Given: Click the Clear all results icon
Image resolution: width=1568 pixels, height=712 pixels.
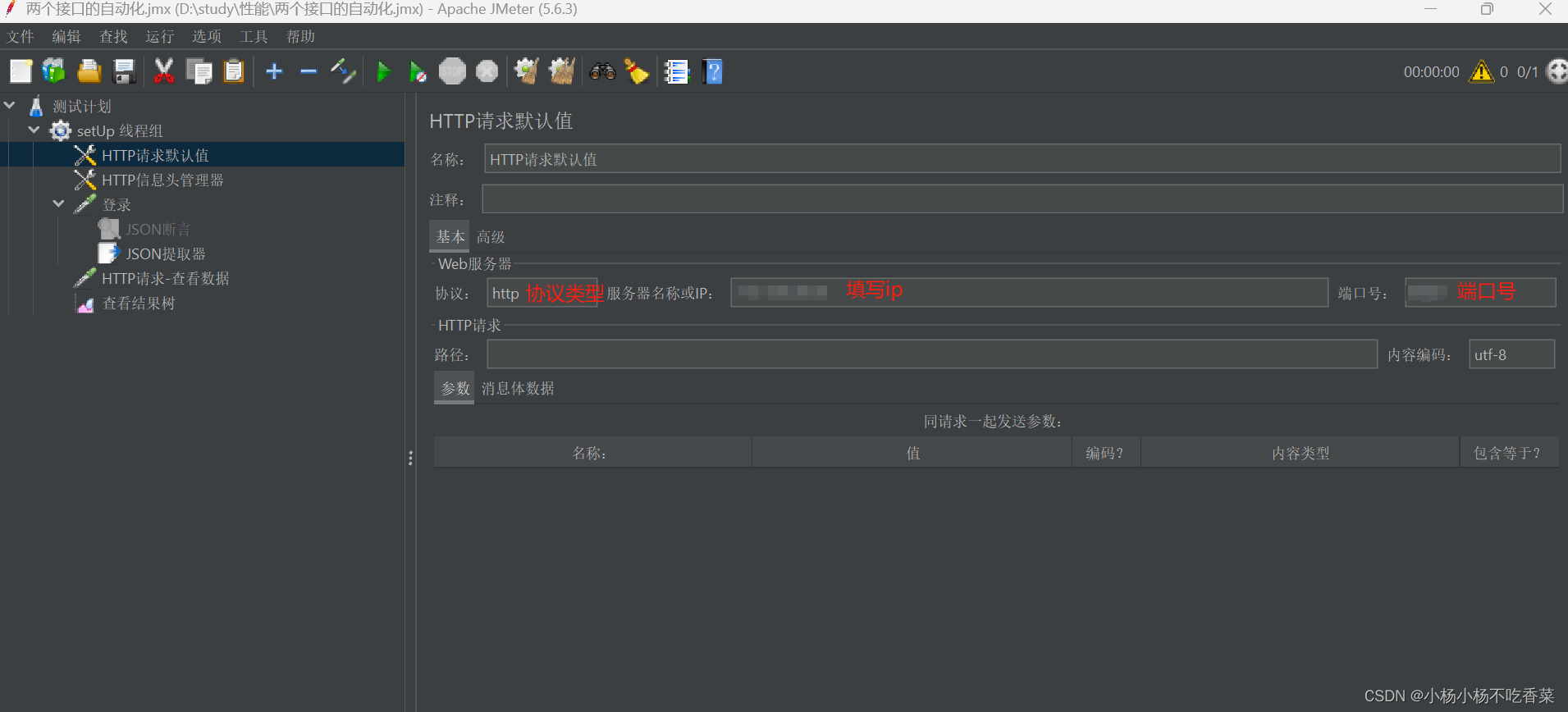Looking at the screenshot, I should click(562, 71).
